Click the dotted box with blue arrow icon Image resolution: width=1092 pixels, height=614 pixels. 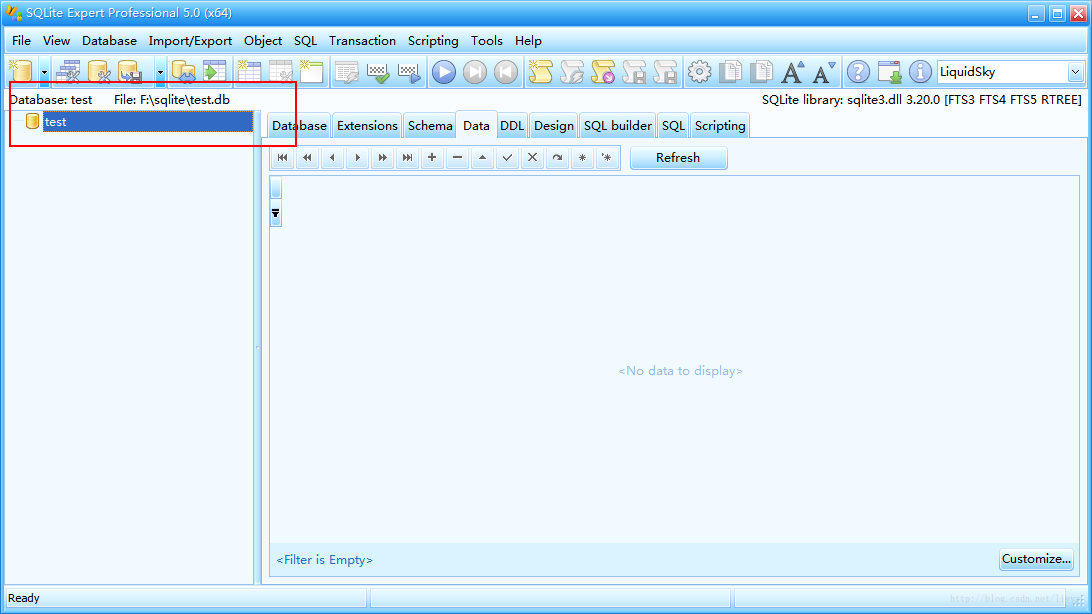tap(409, 72)
